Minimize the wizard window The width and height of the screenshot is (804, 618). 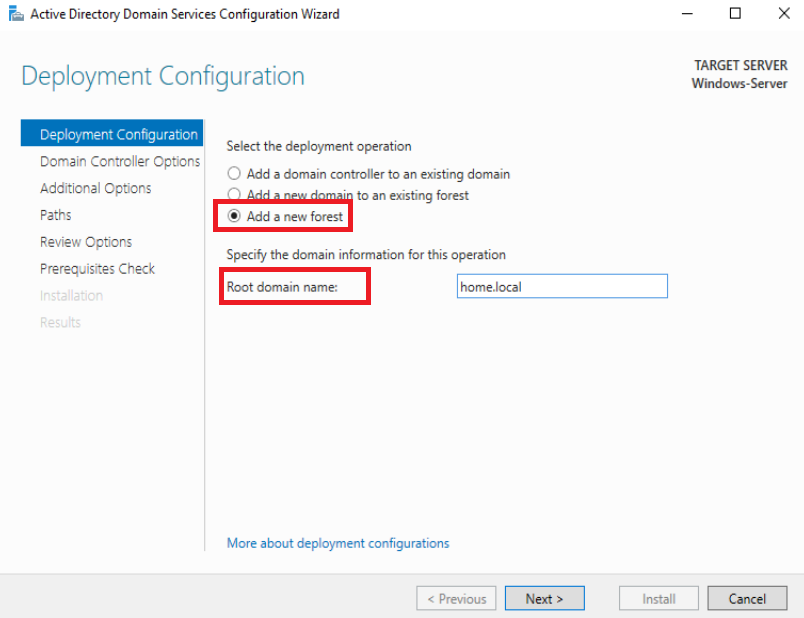[x=687, y=14]
